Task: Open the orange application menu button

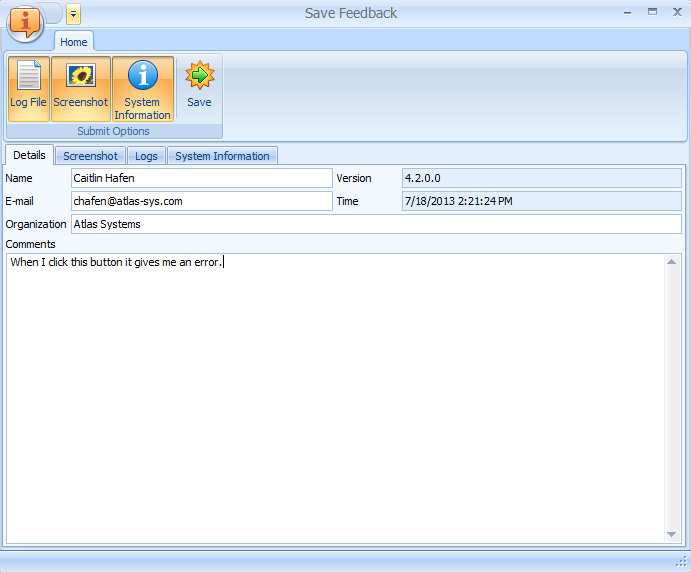Action: point(24,21)
